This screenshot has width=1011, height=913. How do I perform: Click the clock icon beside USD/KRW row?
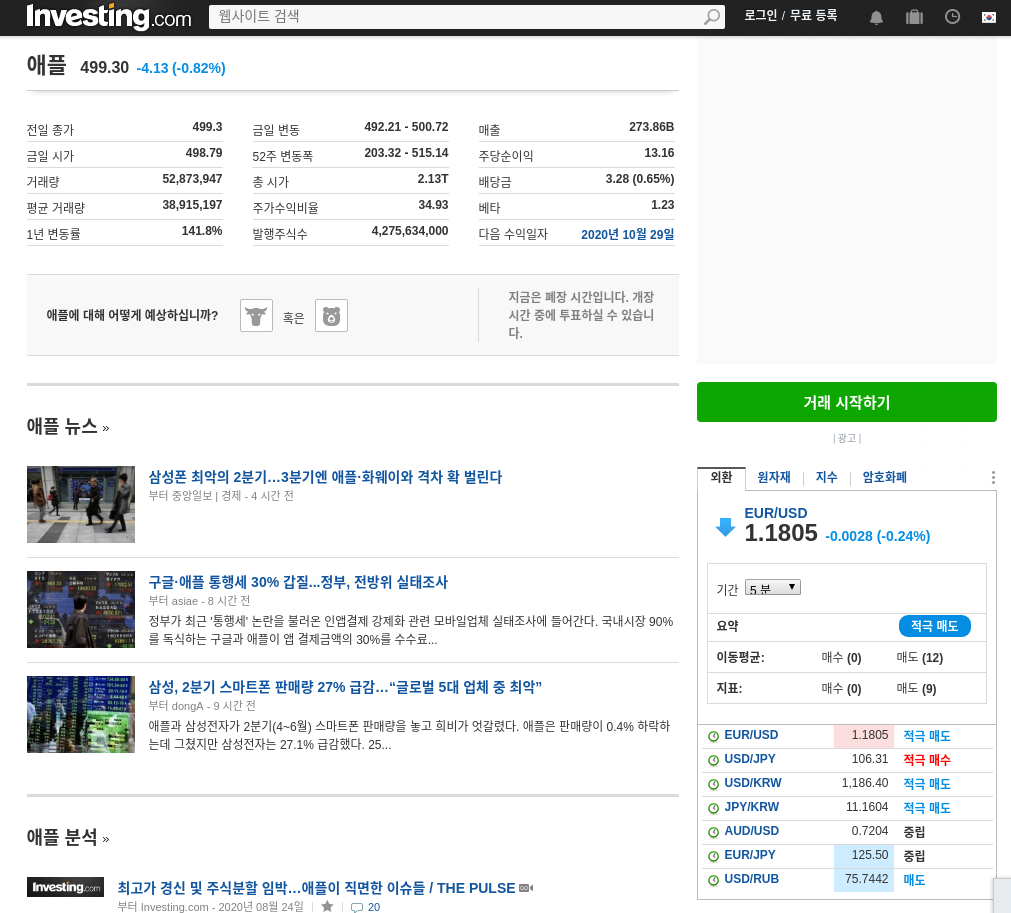click(x=713, y=784)
